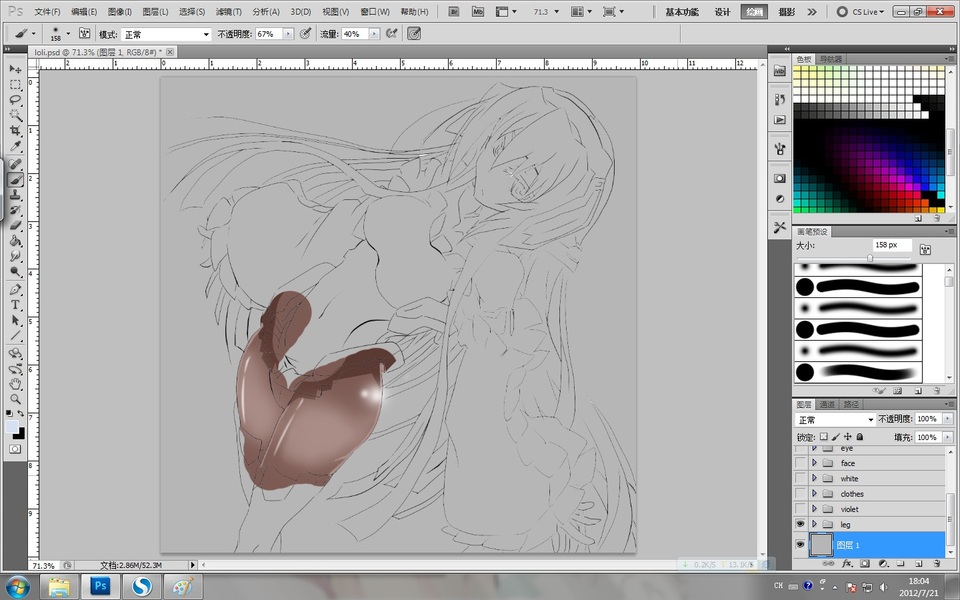Image resolution: width=960 pixels, height=600 pixels.
Task: Open the brush mode dropdown
Action: (166, 34)
